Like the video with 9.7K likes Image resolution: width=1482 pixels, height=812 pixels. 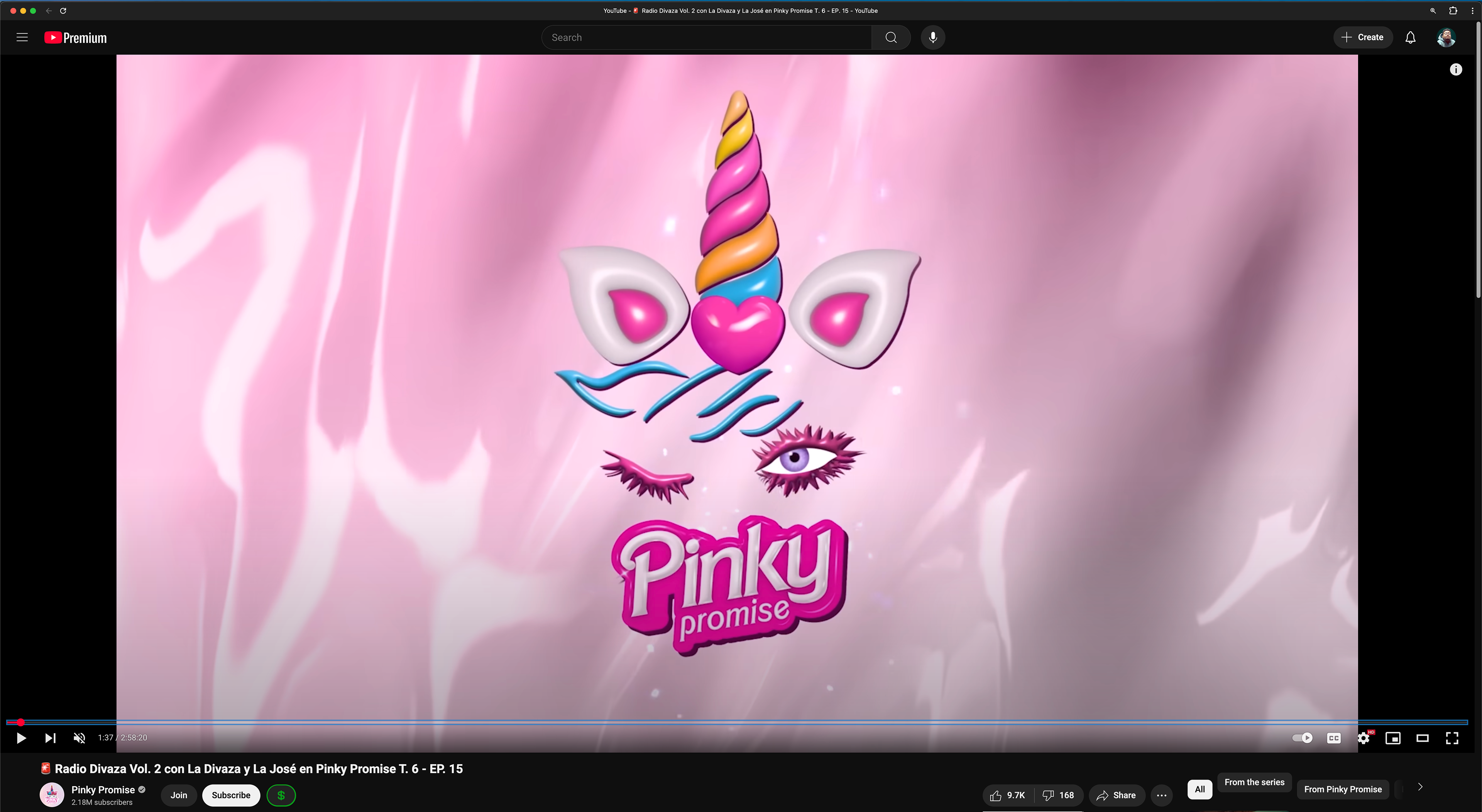coord(1007,795)
